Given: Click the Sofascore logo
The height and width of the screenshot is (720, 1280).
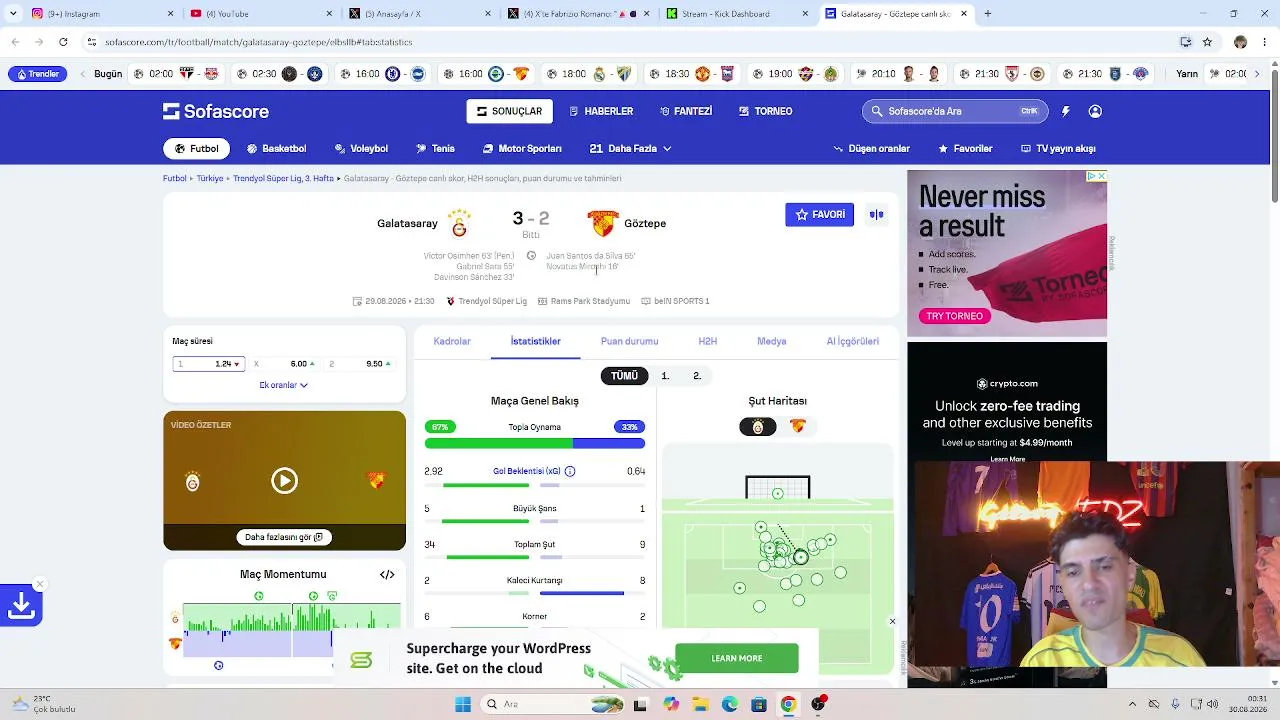Looking at the screenshot, I should pos(216,111).
